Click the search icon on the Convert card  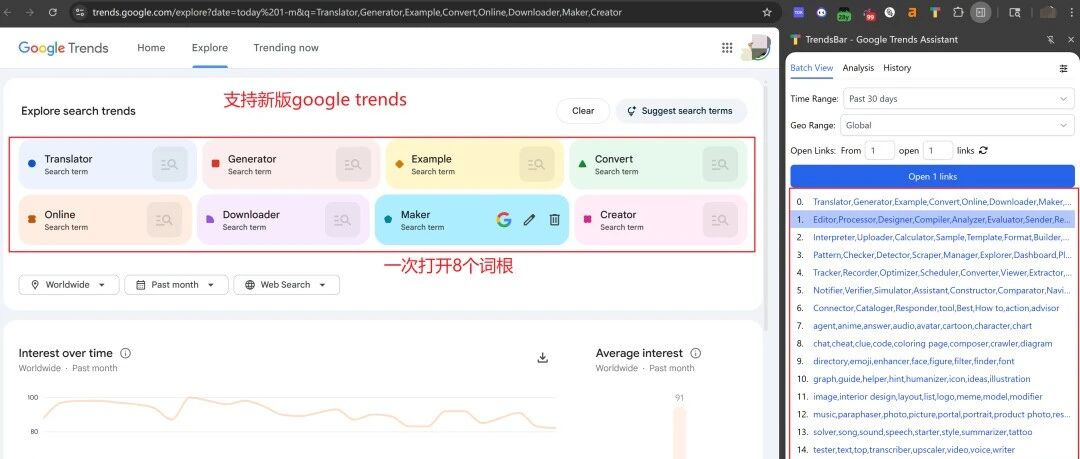[x=720, y=164]
